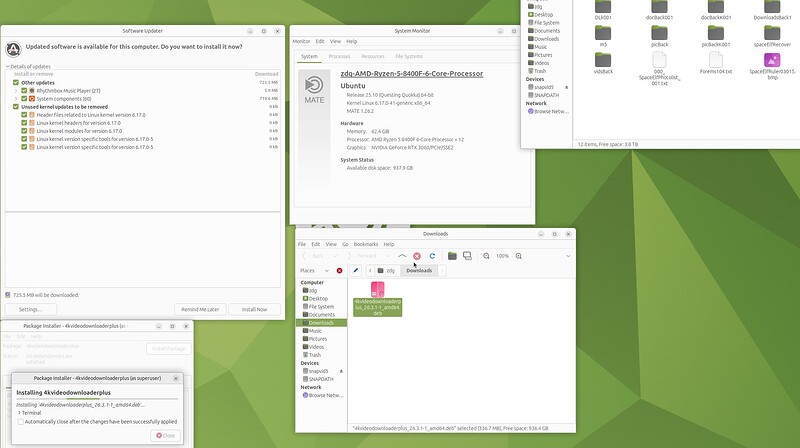Open Software Updater Settings

coord(31,309)
